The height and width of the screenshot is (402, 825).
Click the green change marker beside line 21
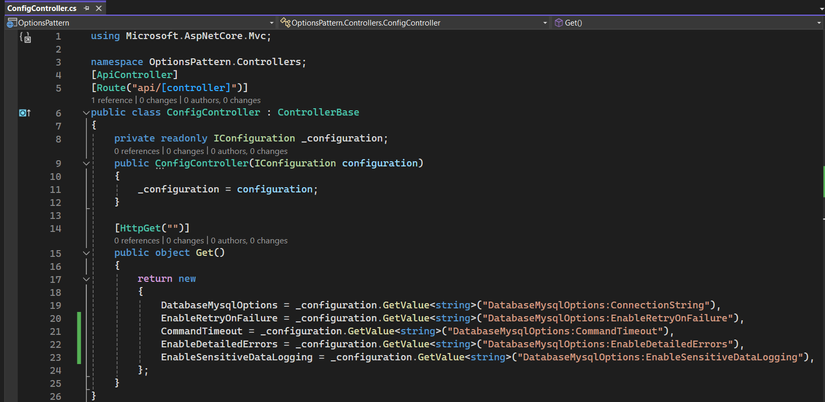[79, 331]
